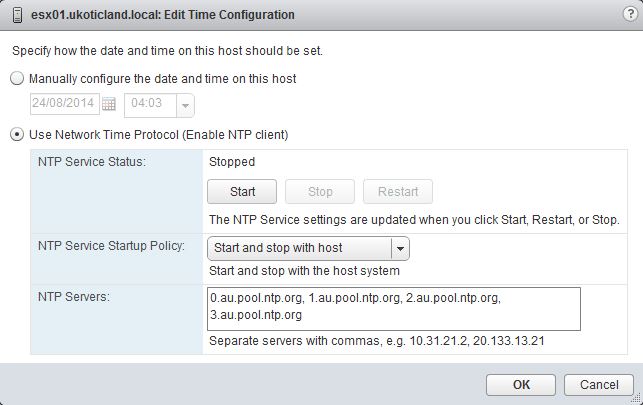Click the dialog resize grip in corner
643x405 pixels.
click(x=637, y=398)
